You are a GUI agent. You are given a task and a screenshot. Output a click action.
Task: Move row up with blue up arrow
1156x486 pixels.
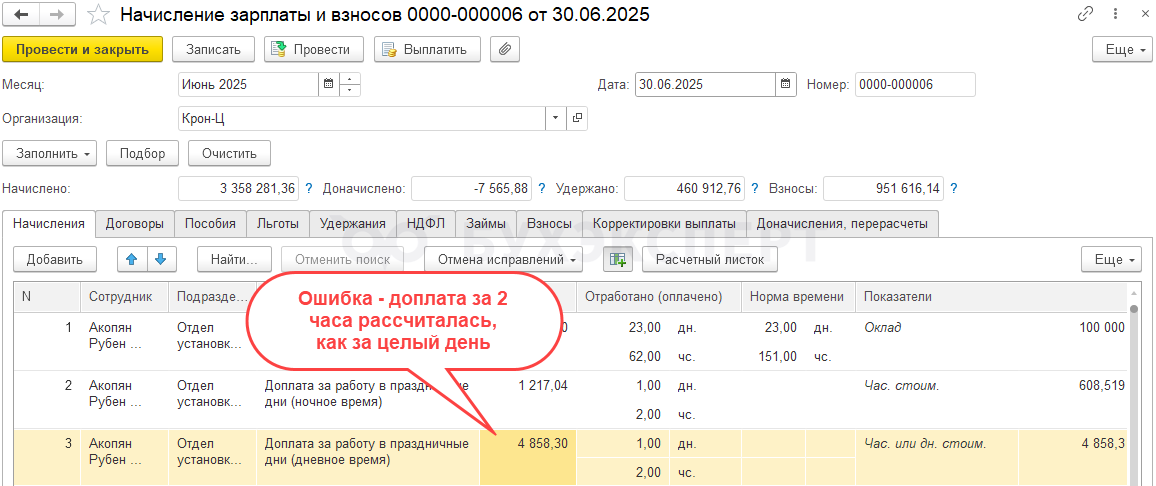(132, 260)
